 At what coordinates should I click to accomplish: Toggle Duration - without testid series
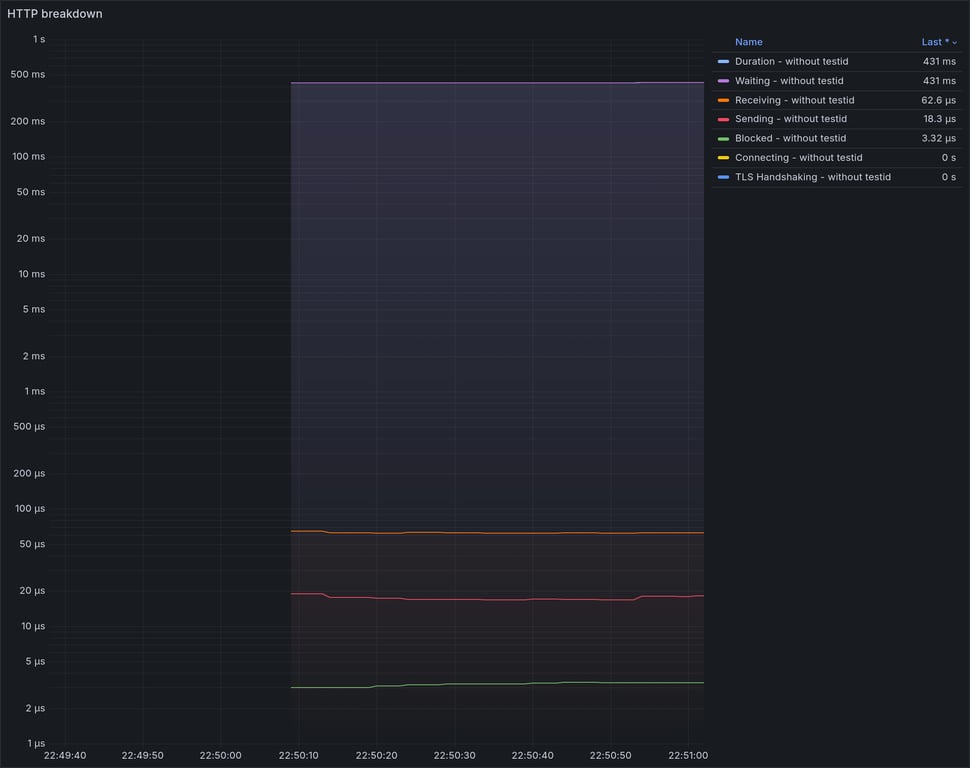[x=791, y=61]
